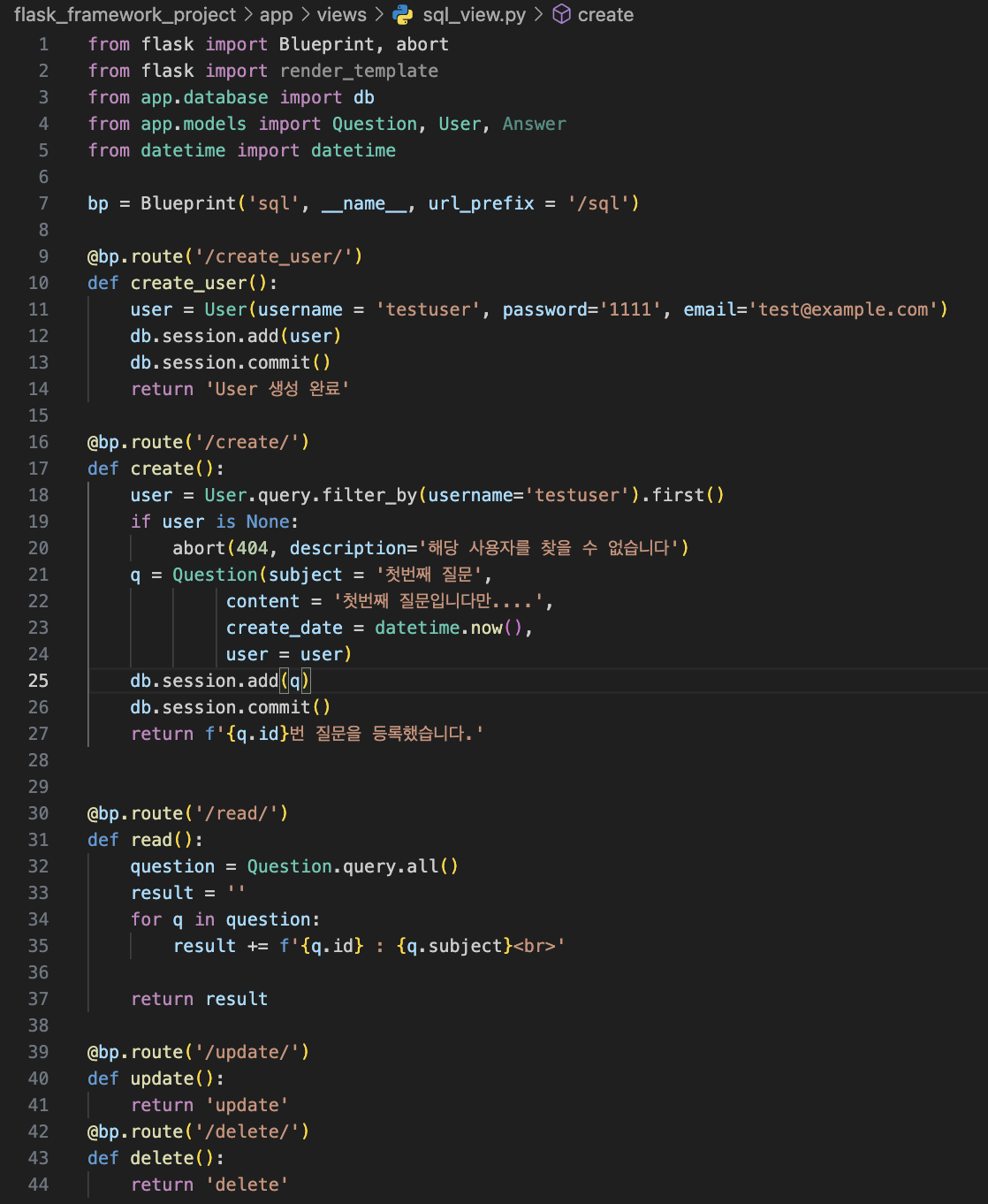The width and height of the screenshot is (988, 1204).
Task: Open the views breadcrumb segment
Action: click(x=341, y=15)
